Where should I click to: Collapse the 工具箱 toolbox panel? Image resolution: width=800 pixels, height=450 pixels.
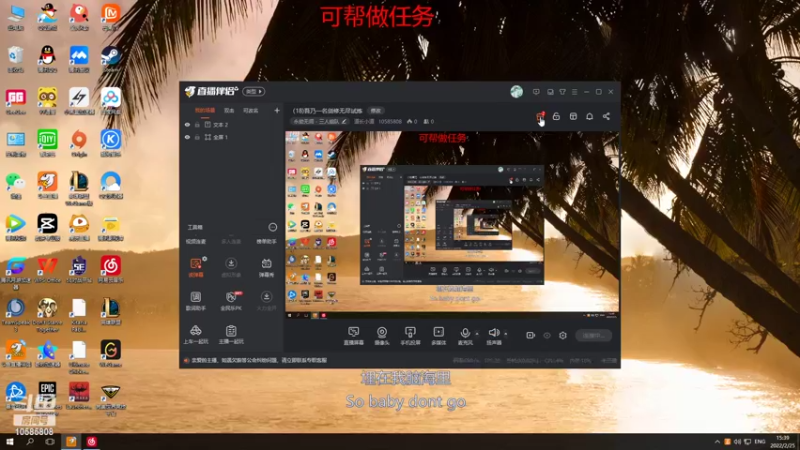[x=272, y=227]
